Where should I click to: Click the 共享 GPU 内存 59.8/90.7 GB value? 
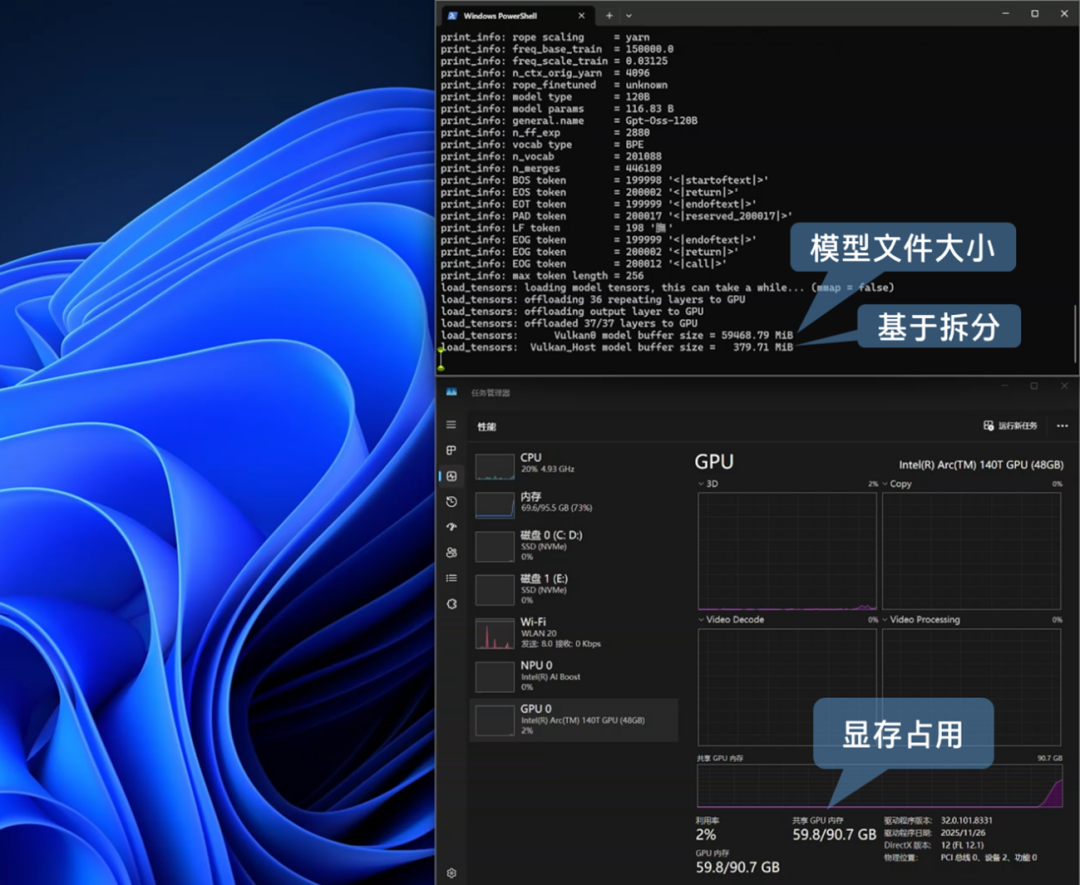[x=833, y=835]
